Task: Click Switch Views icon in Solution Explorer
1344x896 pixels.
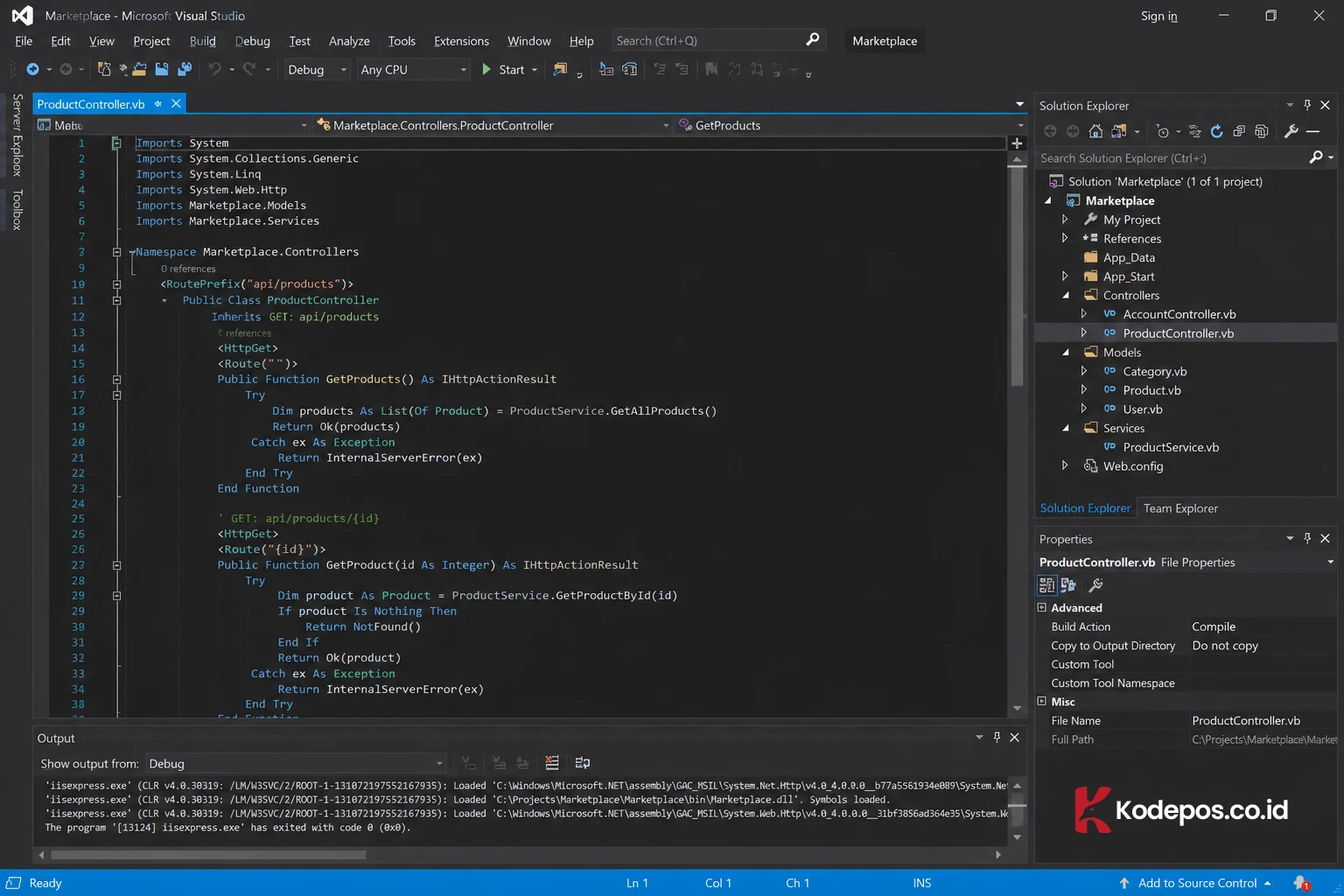Action: [1119, 131]
